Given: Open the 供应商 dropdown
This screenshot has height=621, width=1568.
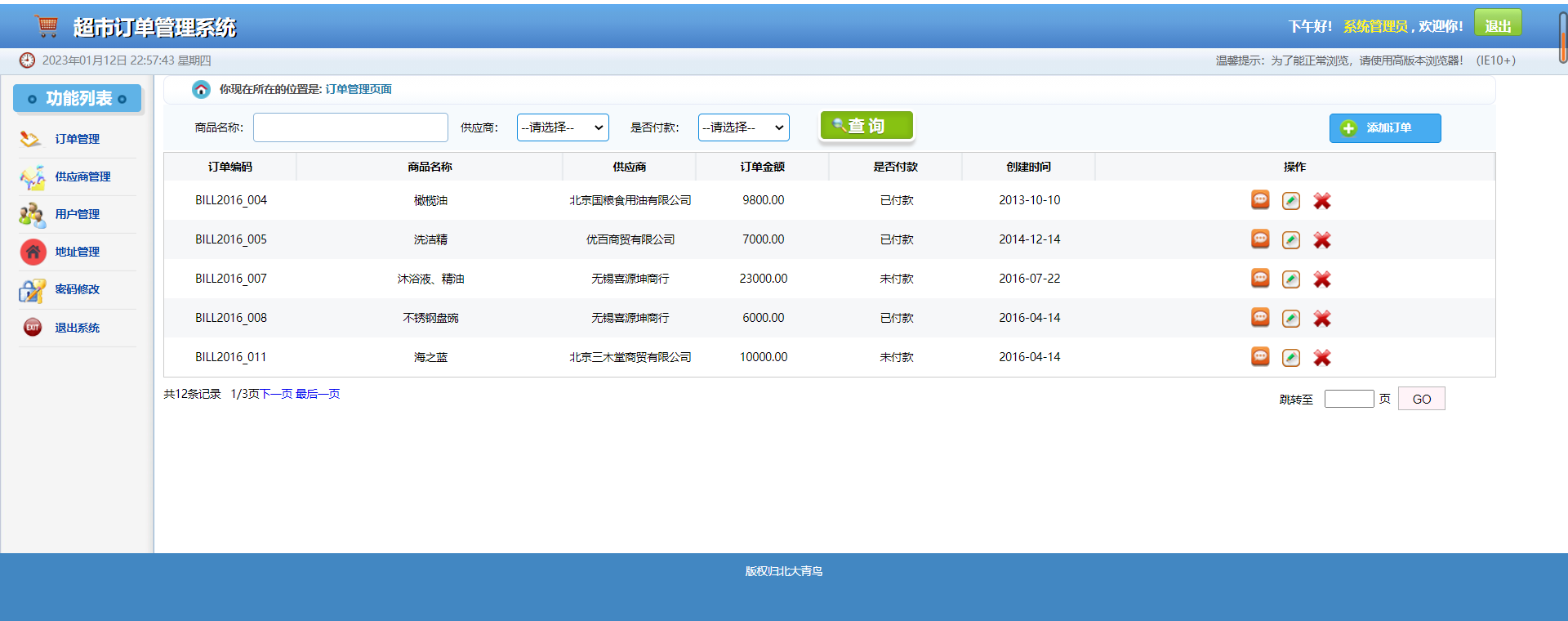Looking at the screenshot, I should 563,127.
